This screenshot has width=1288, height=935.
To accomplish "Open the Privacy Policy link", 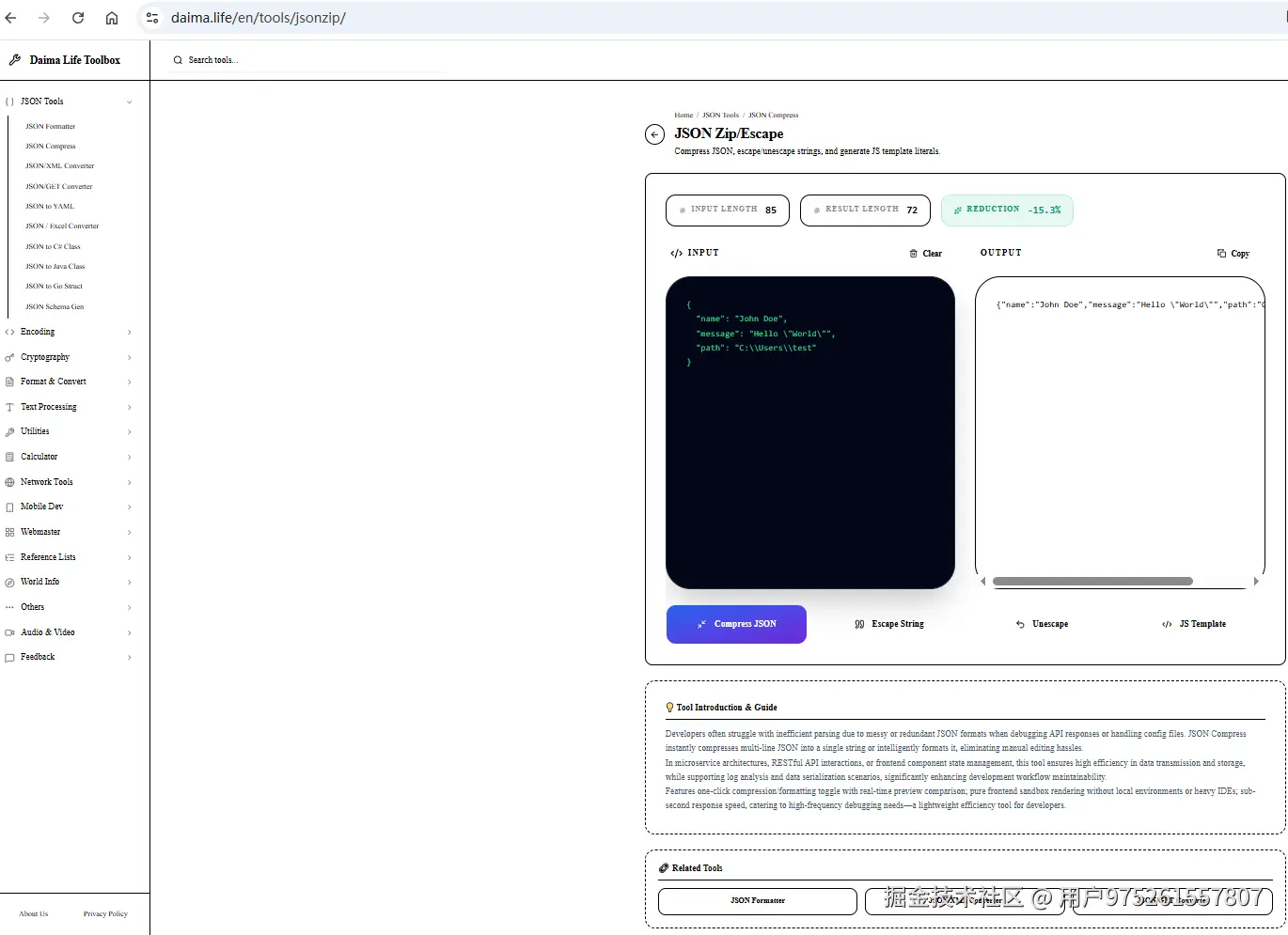I will (x=105, y=913).
